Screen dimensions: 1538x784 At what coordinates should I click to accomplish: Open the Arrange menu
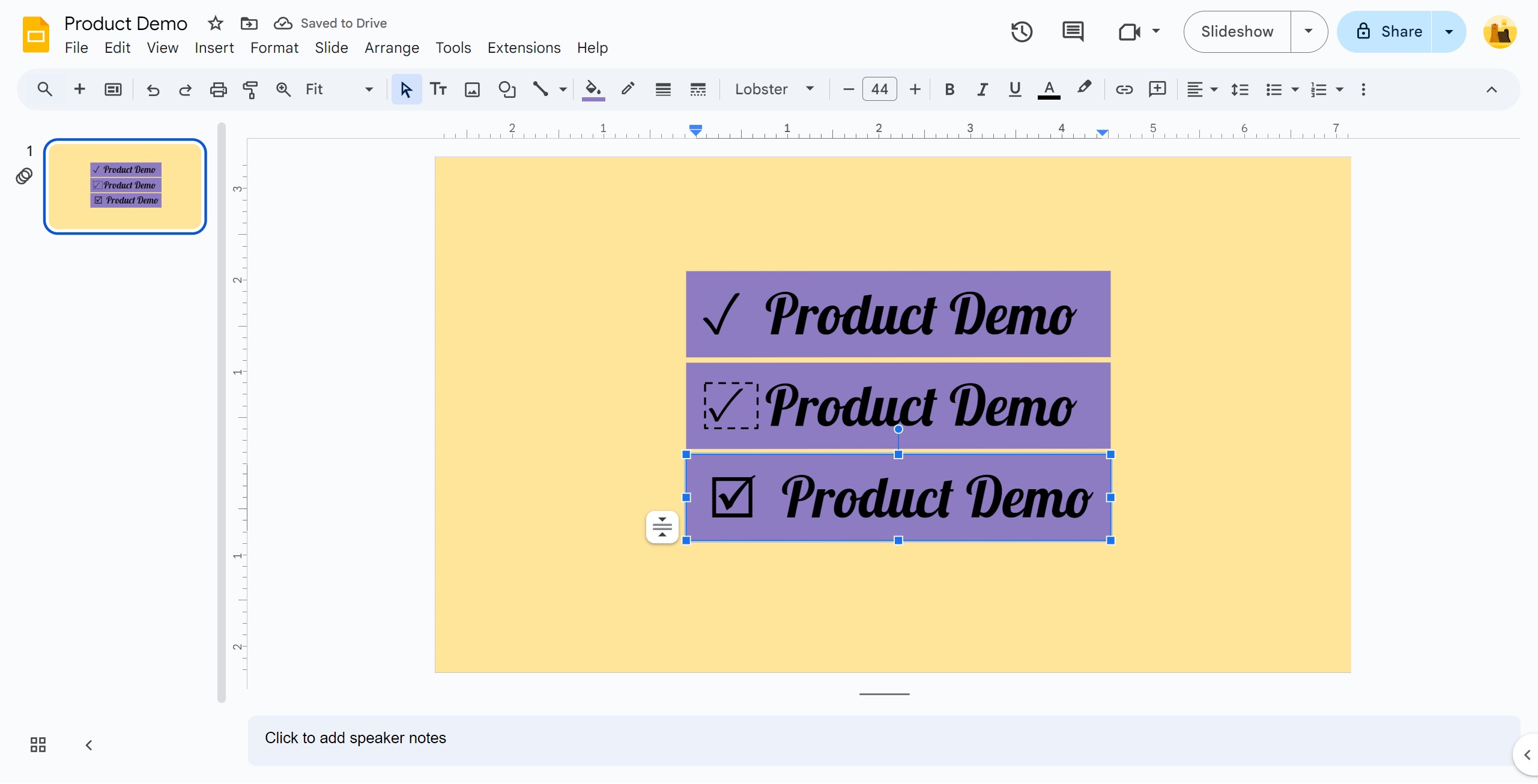click(392, 47)
